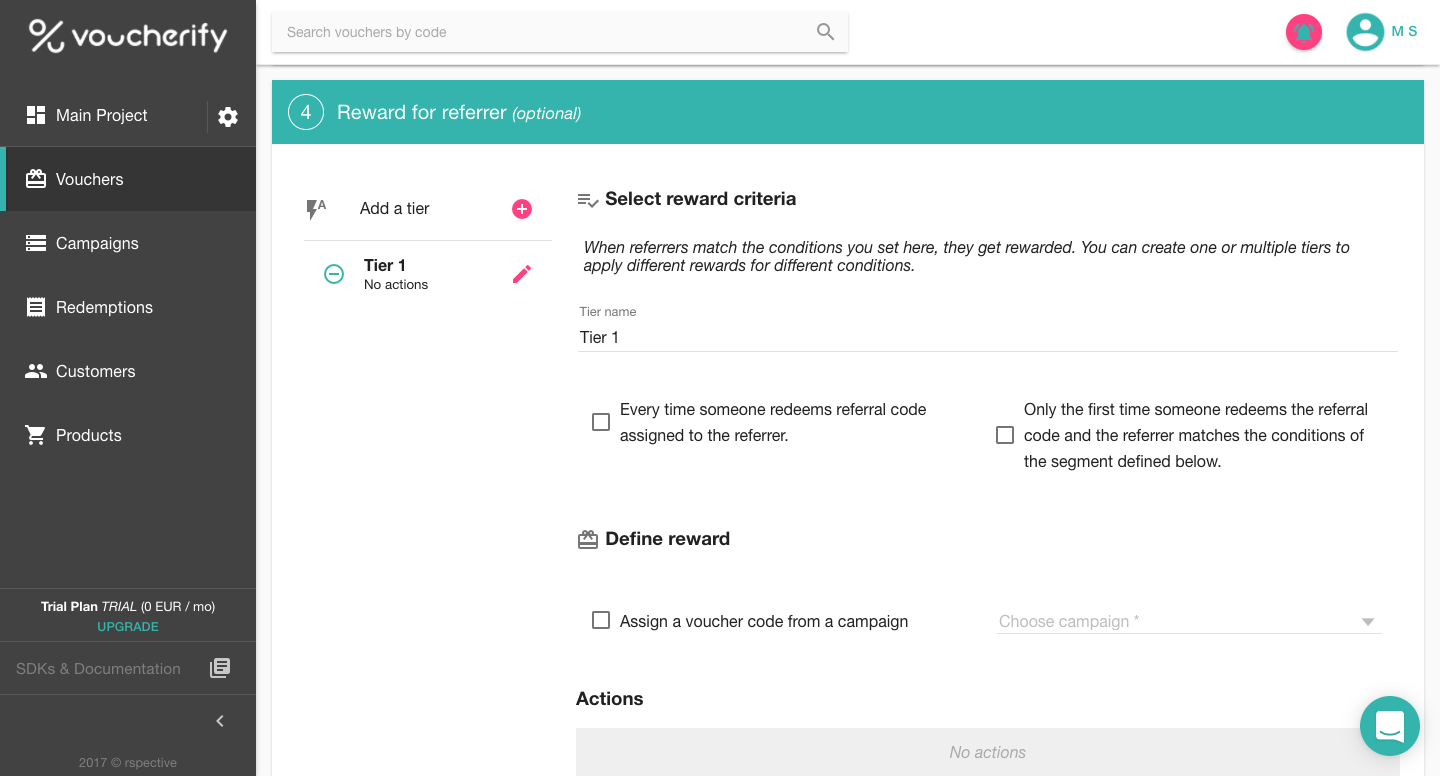Click the 'Define reward' heading
This screenshot has height=776, width=1440.
click(x=667, y=539)
